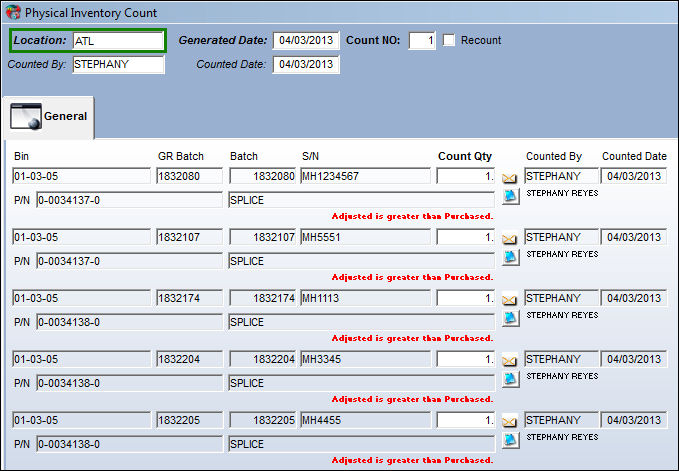The width and height of the screenshot is (679, 471).
Task: Select S/N field MH4455
Action: (365, 420)
